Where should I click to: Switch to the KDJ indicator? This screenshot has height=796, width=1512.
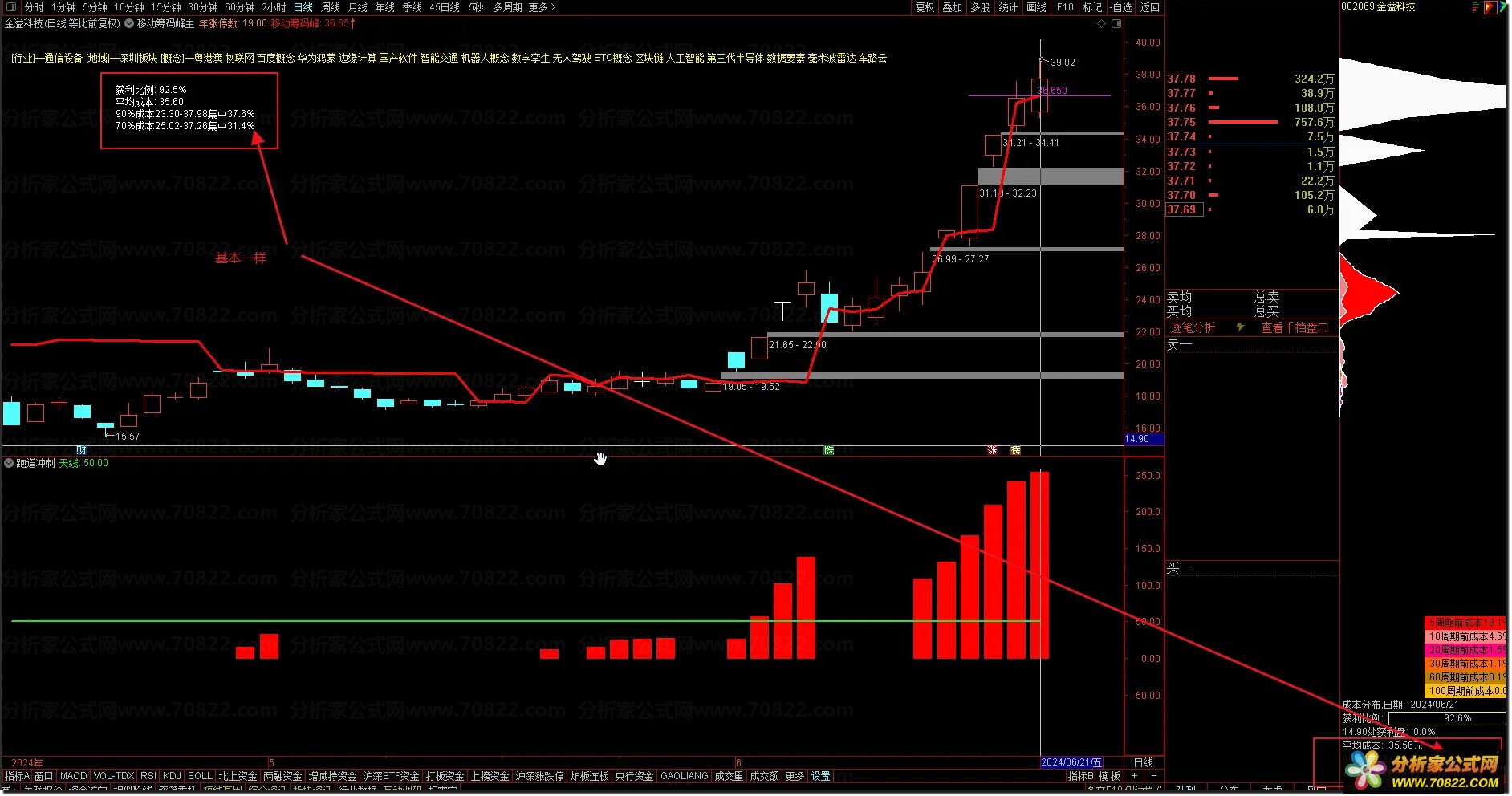click(172, 776)
